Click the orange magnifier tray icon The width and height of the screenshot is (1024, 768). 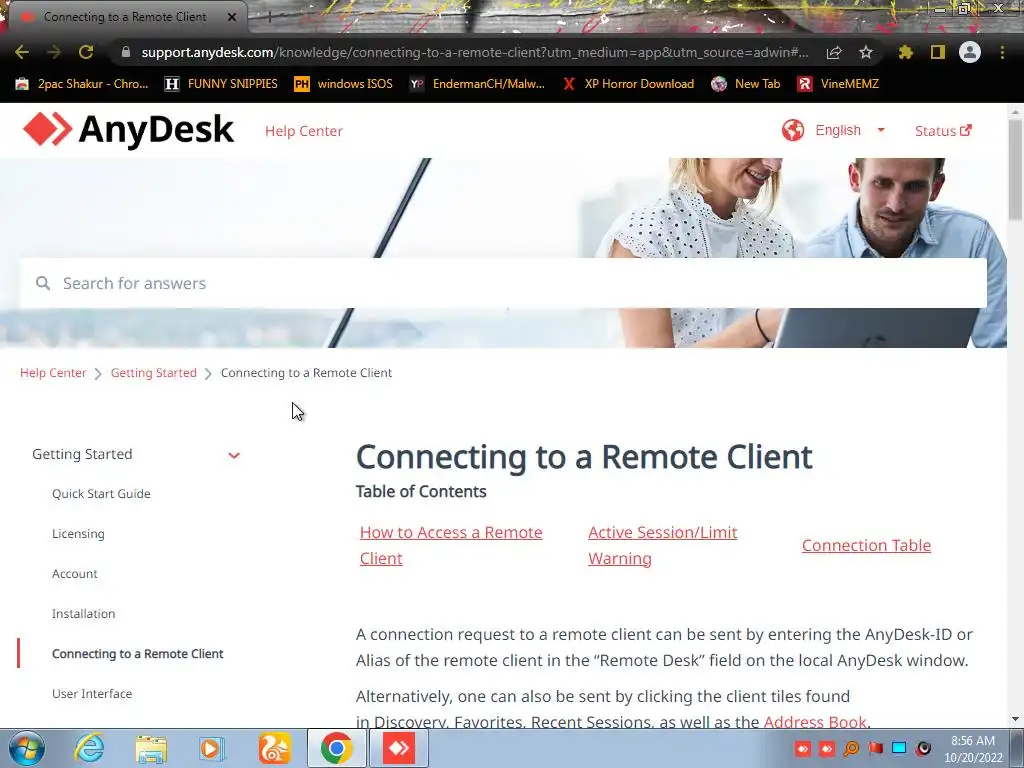851,748
